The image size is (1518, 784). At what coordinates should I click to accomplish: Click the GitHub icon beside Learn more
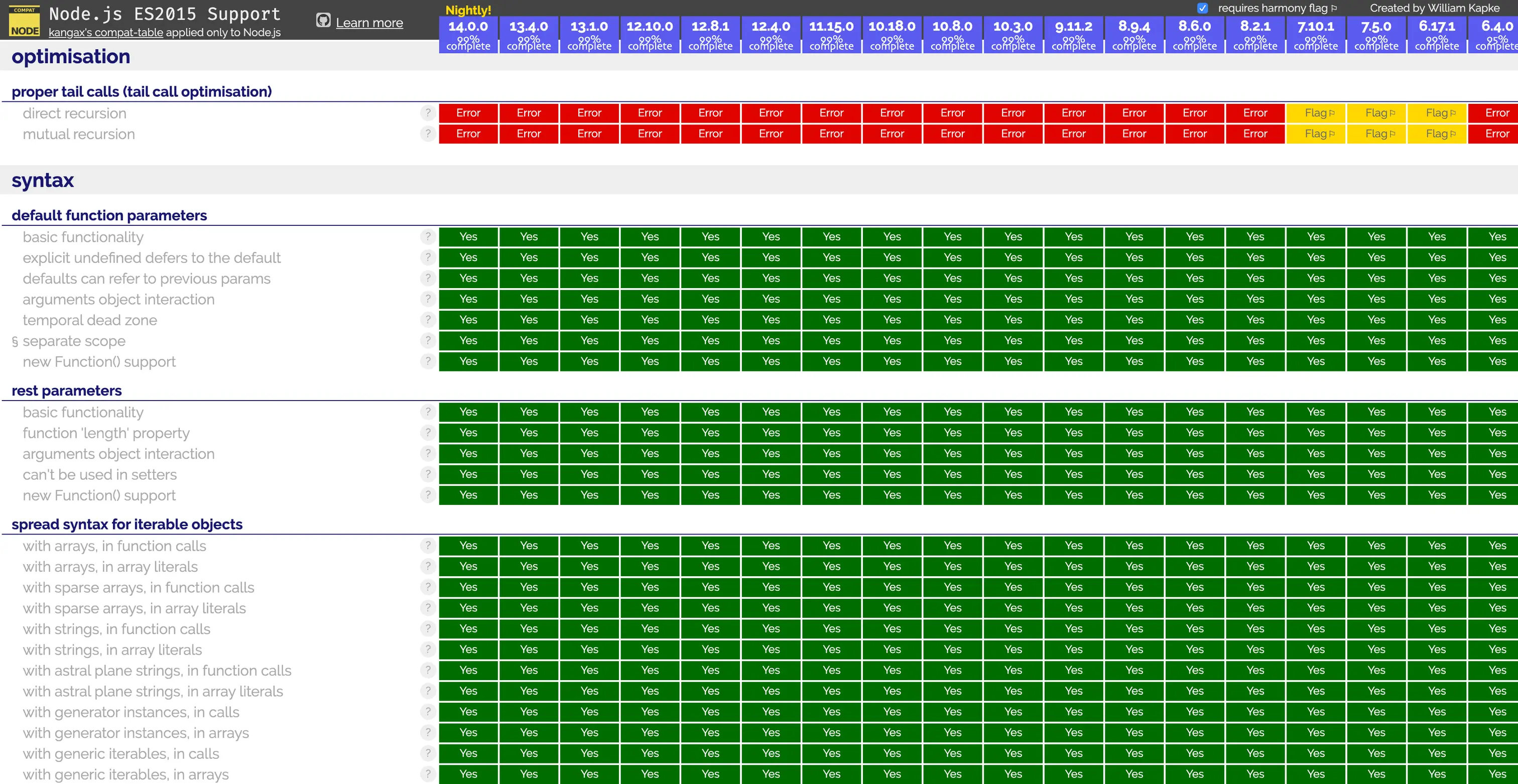pyautogui.click(x=323, y=21)
